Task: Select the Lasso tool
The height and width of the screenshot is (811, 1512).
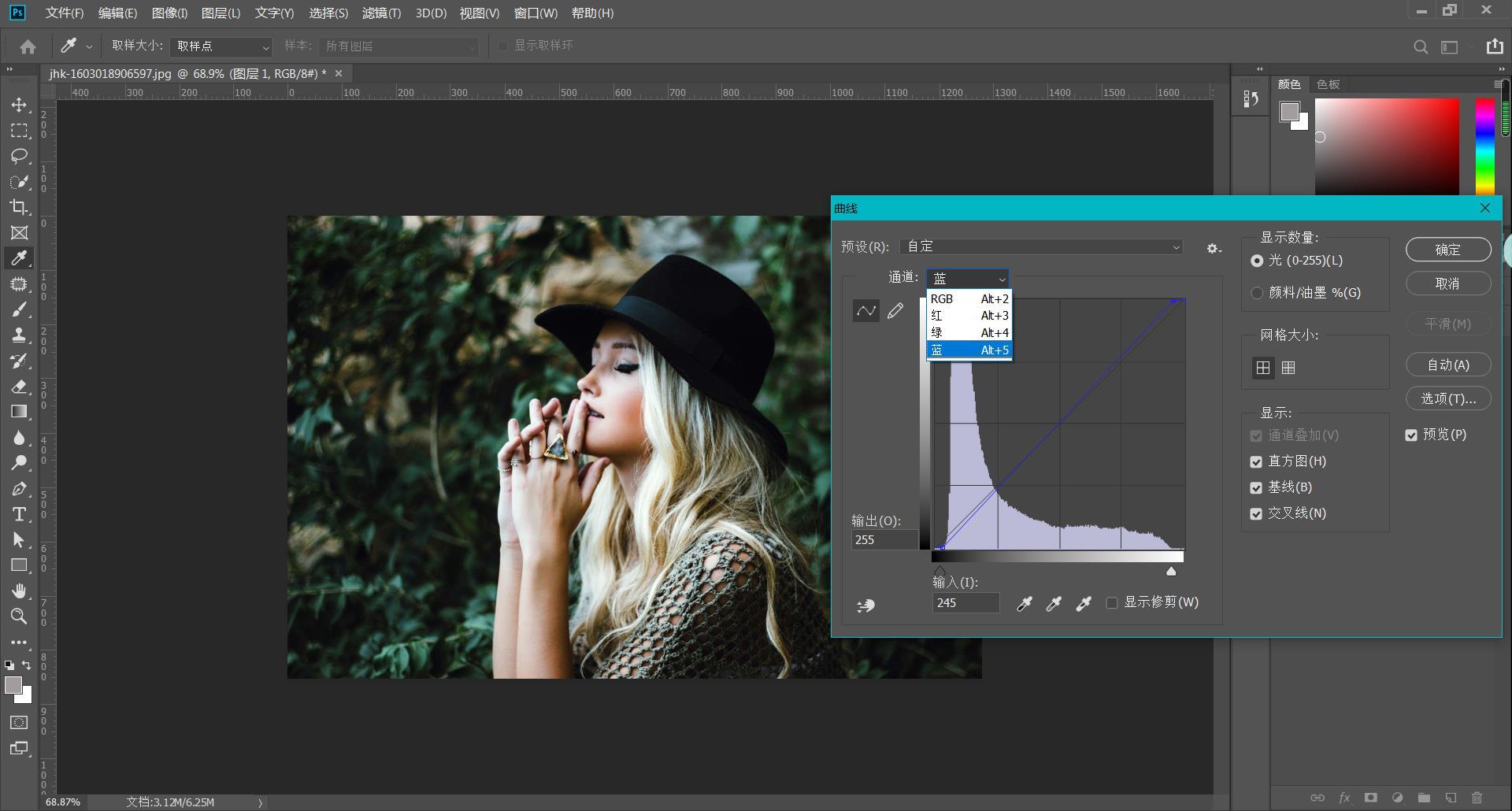Action: (19, 156)
